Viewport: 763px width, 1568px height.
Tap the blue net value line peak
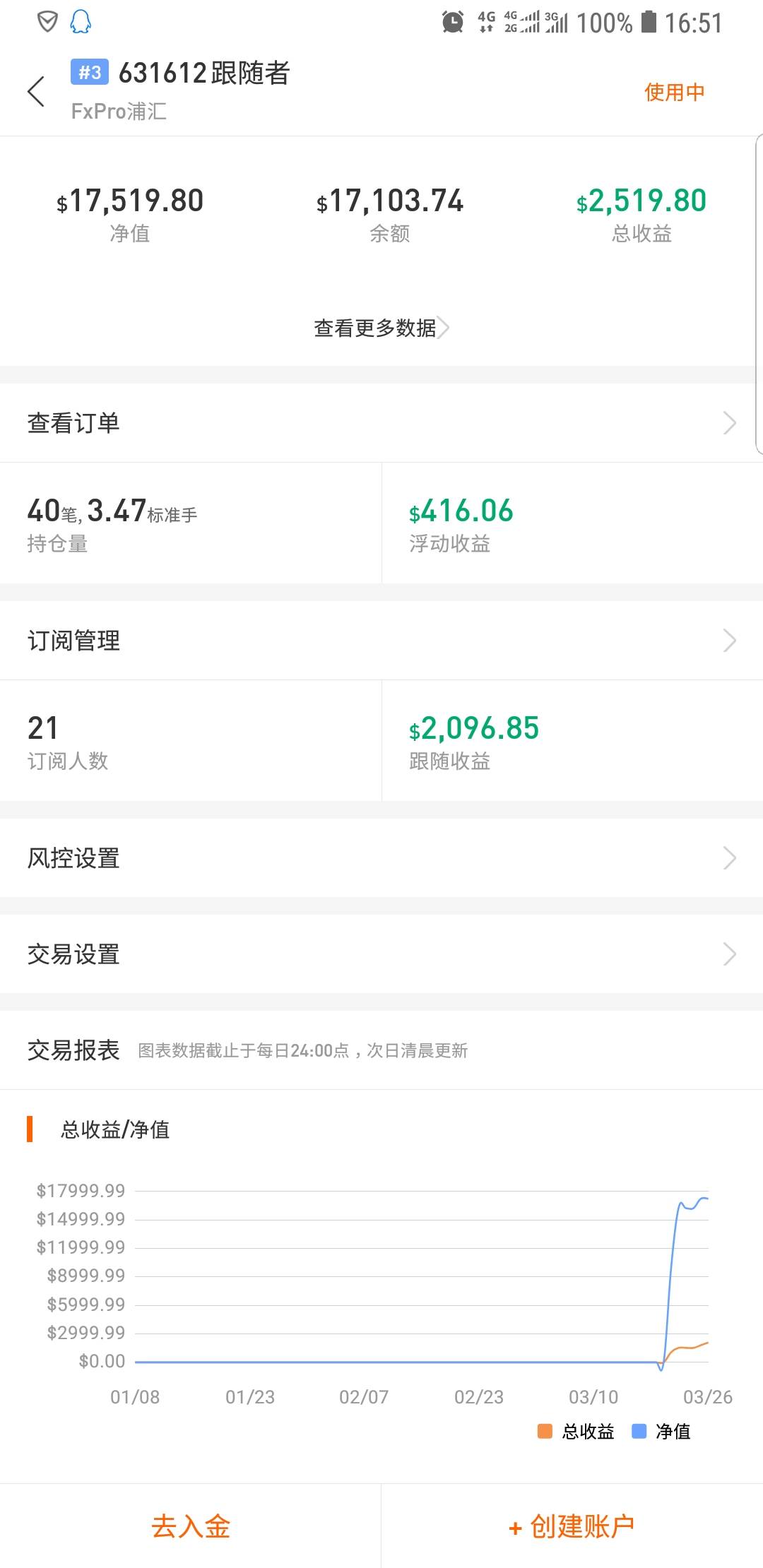click(702, 1198)
